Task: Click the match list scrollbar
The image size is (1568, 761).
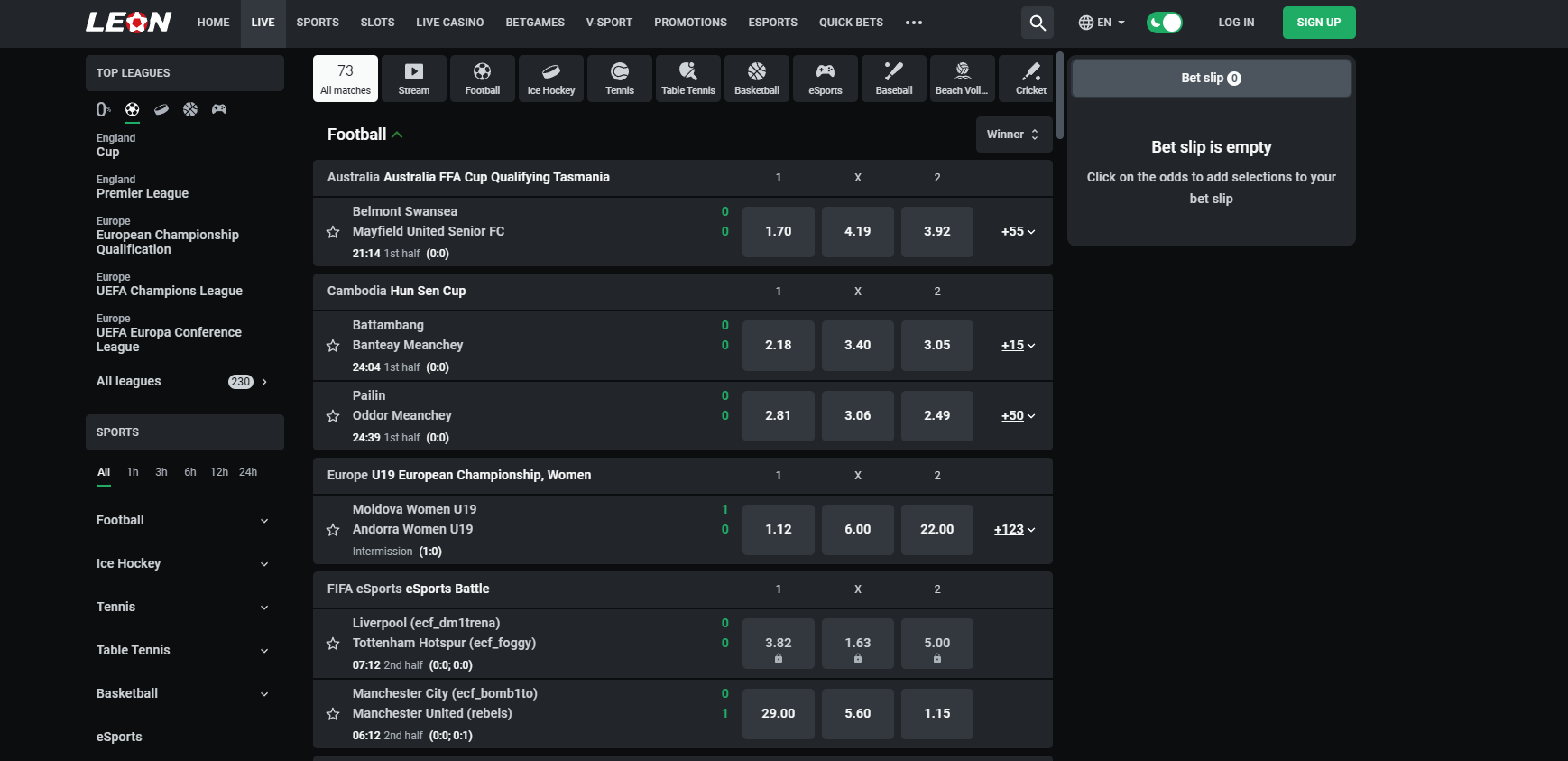Action: (x=1060, y=97)
